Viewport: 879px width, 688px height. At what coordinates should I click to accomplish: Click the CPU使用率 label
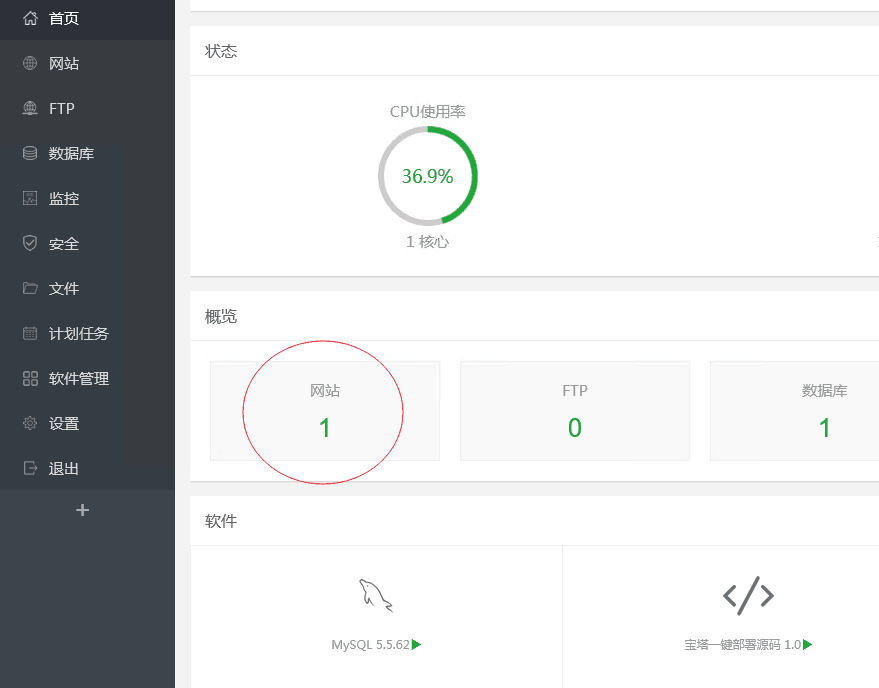coord(427,112)
